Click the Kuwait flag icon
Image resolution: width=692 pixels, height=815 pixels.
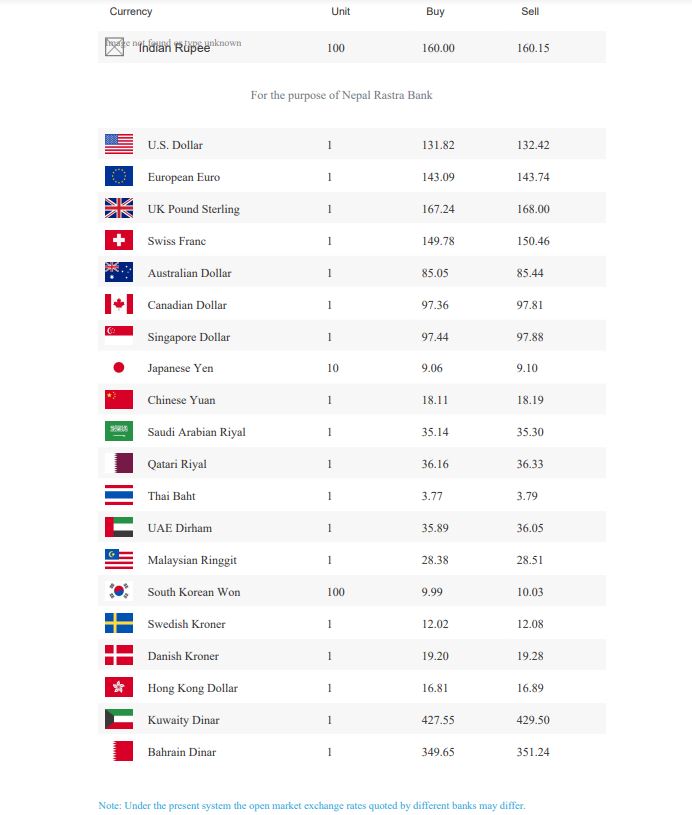119,719
